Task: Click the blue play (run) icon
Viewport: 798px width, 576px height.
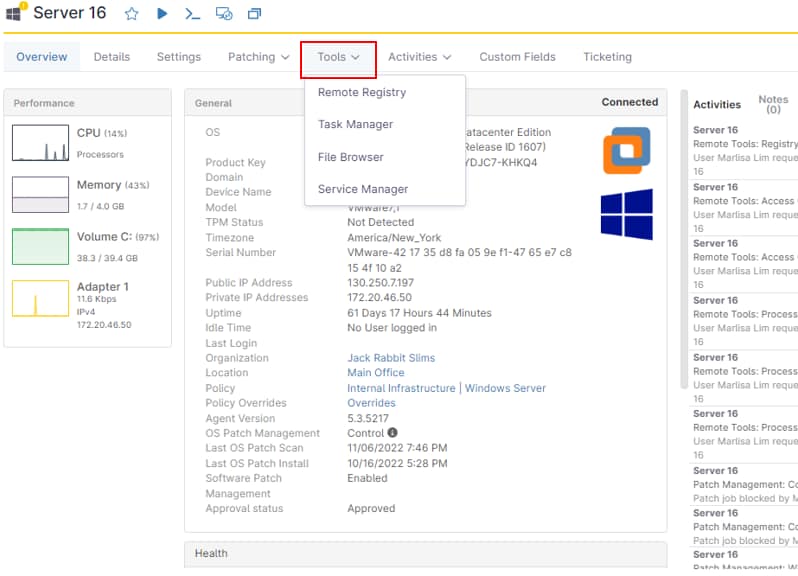Action: pyautogui.click(x=162, y=14)
